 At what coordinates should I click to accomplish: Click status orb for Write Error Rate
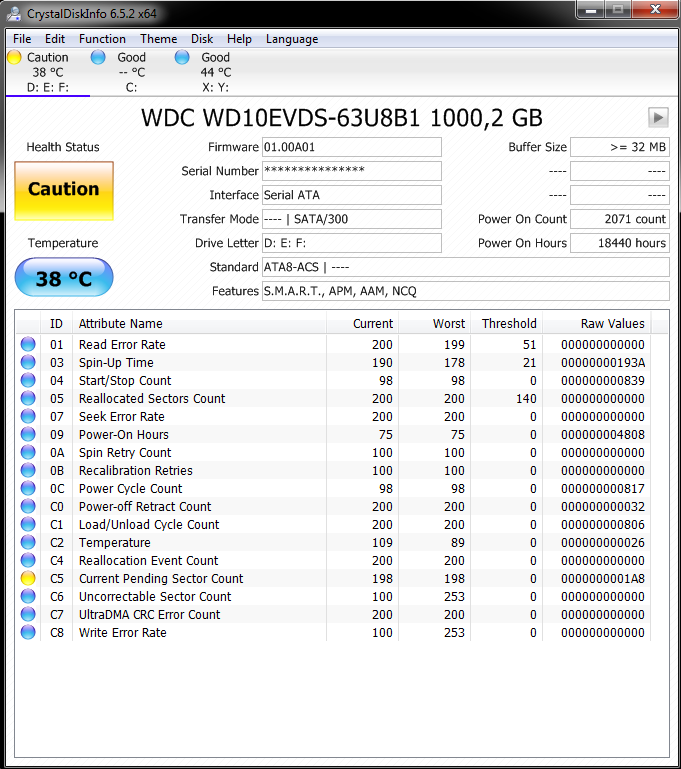(x=28, y=632)
